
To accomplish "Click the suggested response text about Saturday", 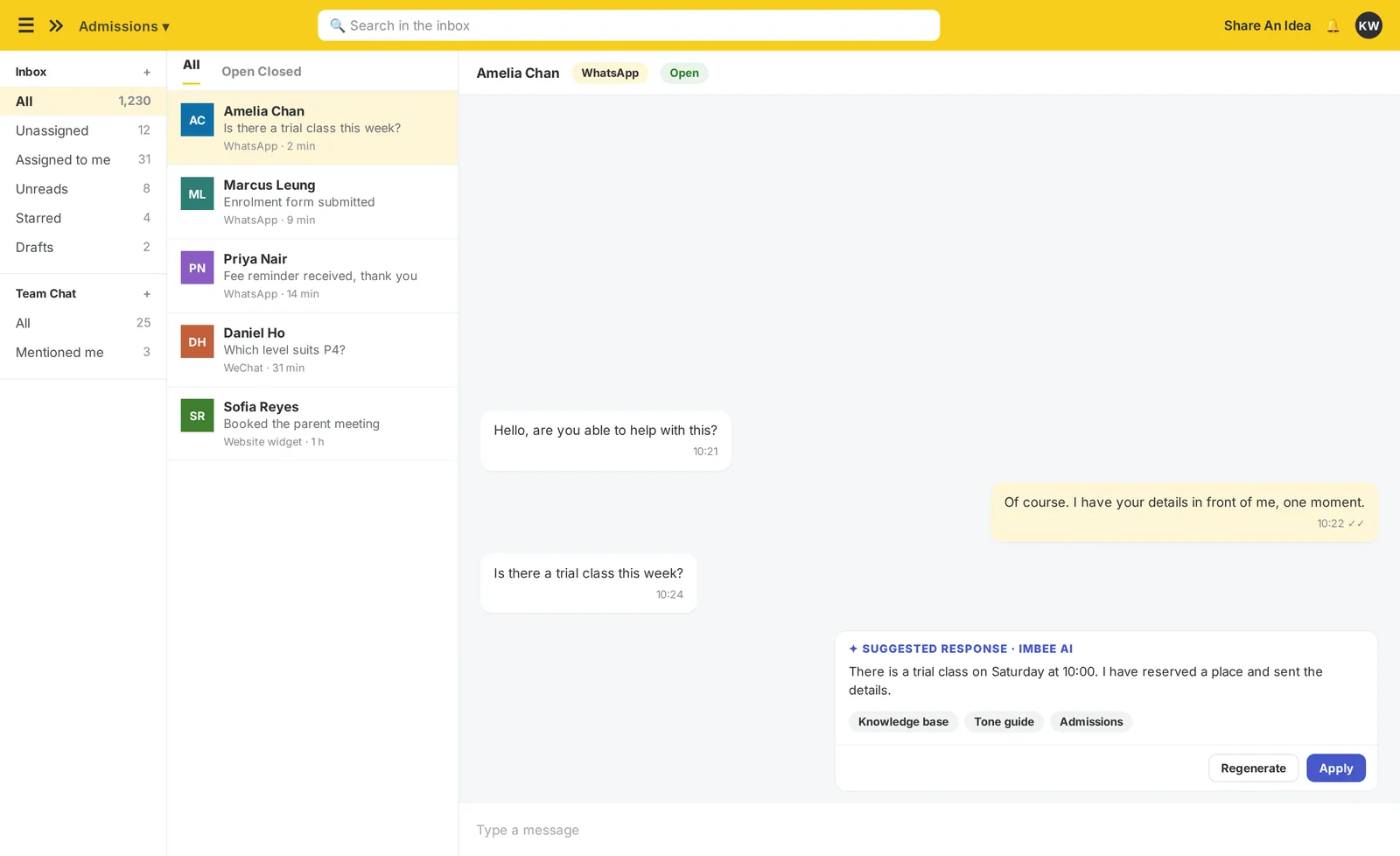I will coord(1086,681).
